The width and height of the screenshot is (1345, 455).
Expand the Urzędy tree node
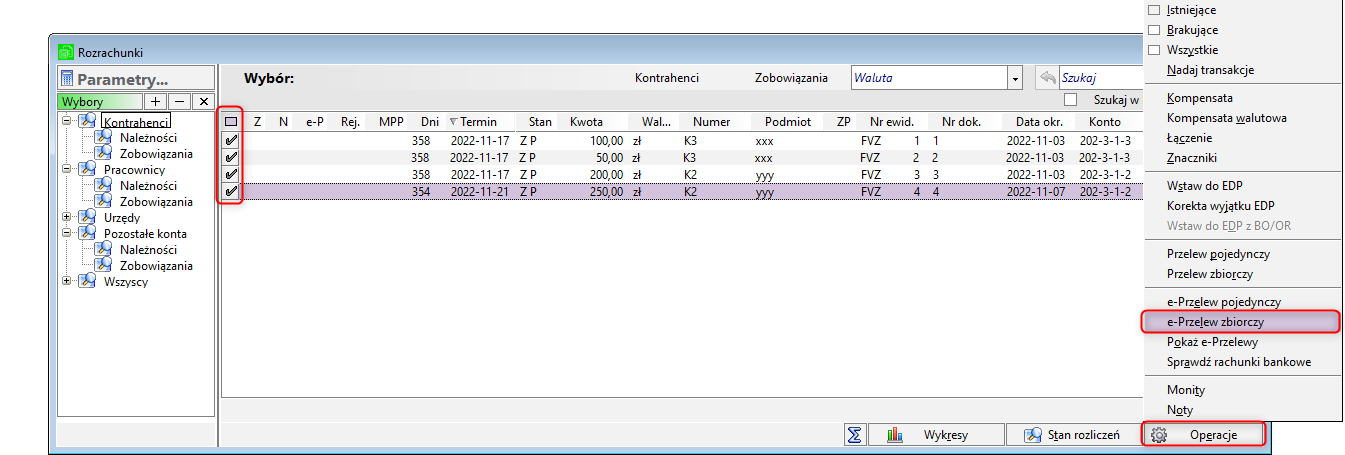(x=67, y=217)
